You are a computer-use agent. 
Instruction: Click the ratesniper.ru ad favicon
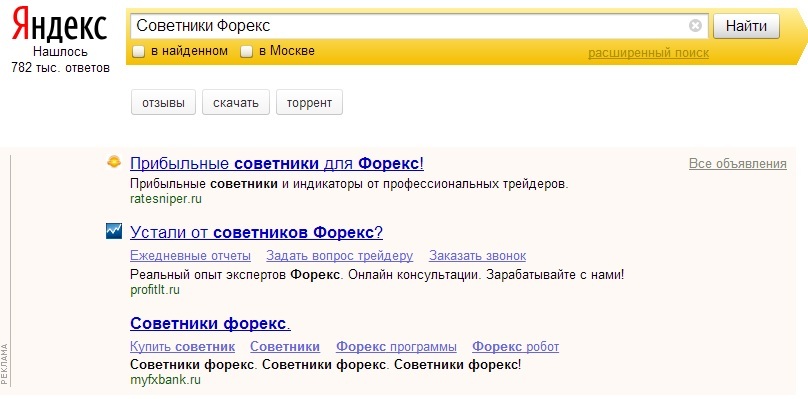[x=114, y=163]
